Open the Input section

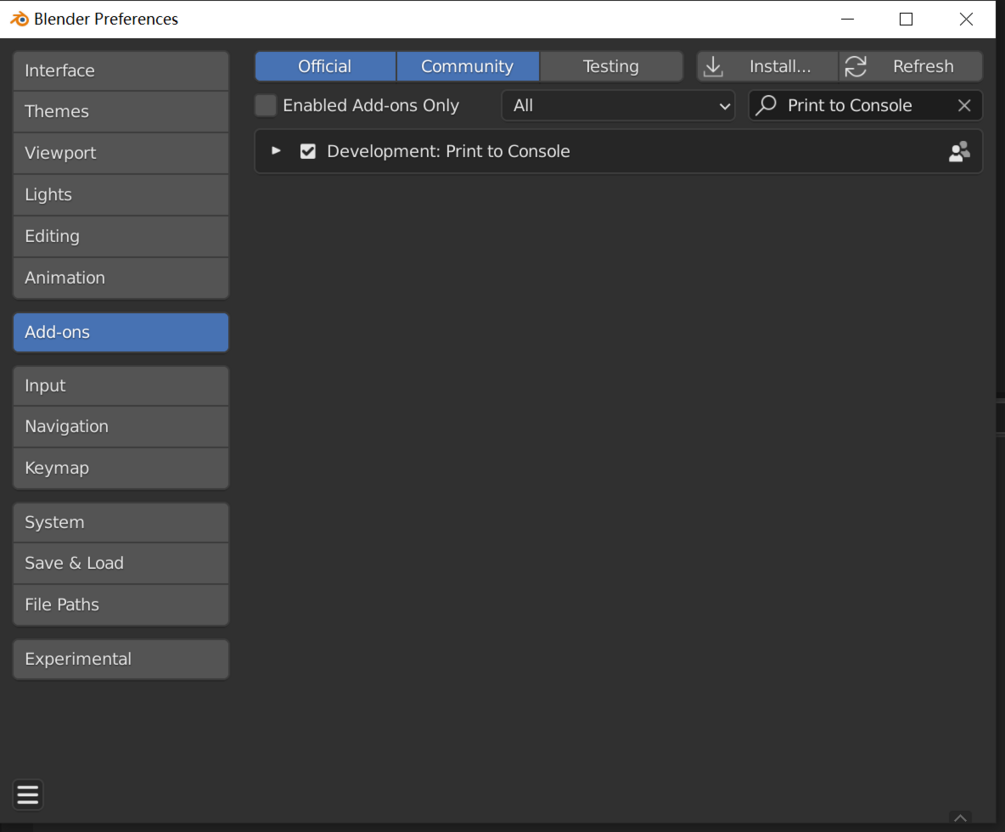[x=120, y=386]
